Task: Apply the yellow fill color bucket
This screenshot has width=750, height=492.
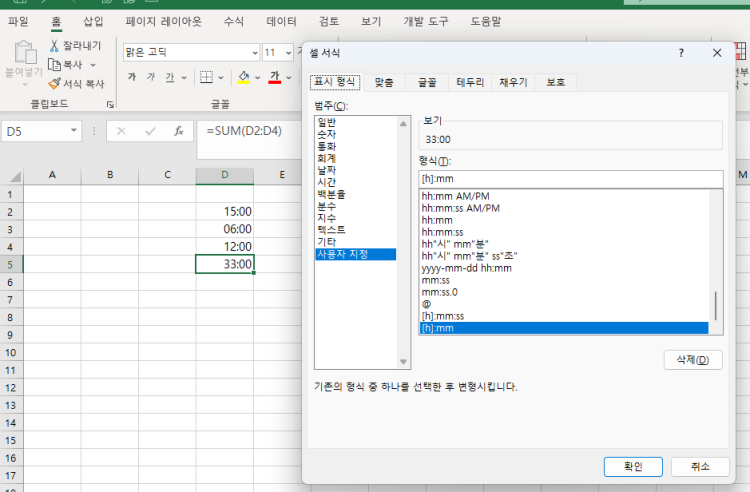Action: click(244, 77)
